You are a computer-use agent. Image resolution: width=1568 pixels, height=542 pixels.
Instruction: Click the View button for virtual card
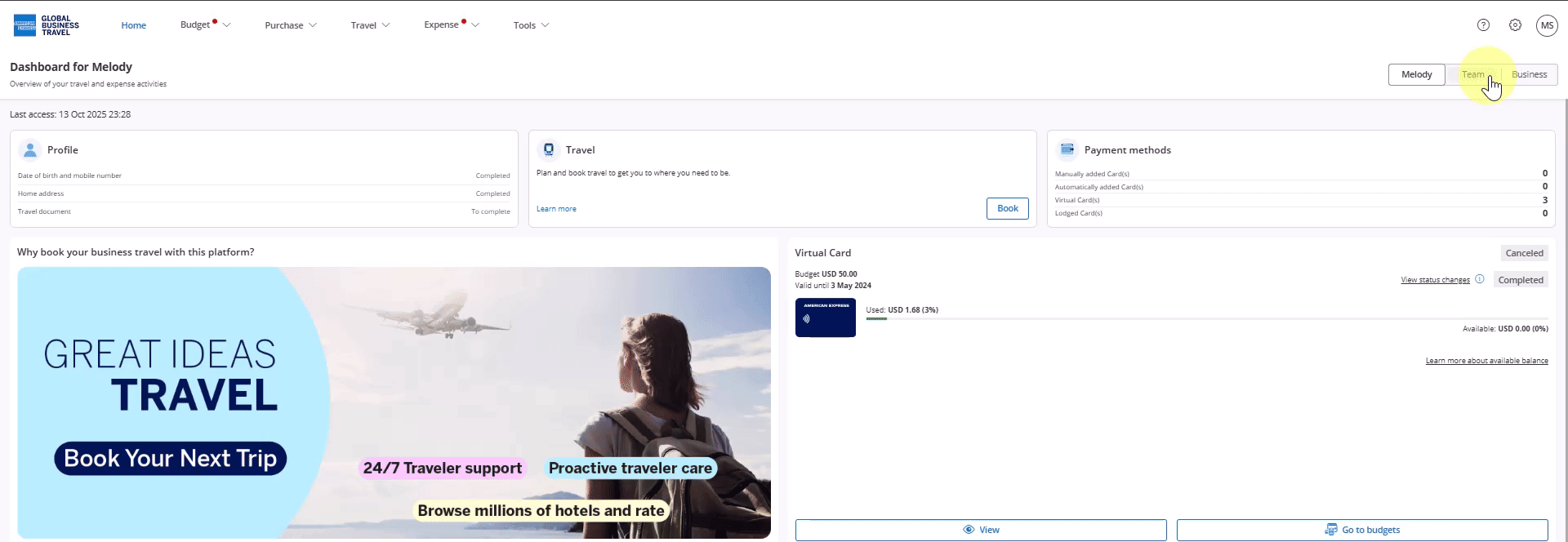pyautogui.click(x=981, y=530)
